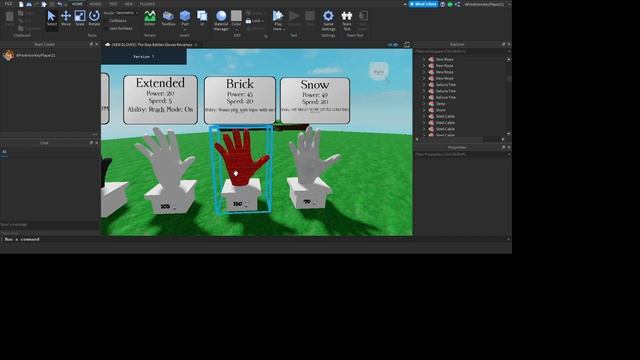Activate the Select tool
The image size is (640, 360).
51,19
